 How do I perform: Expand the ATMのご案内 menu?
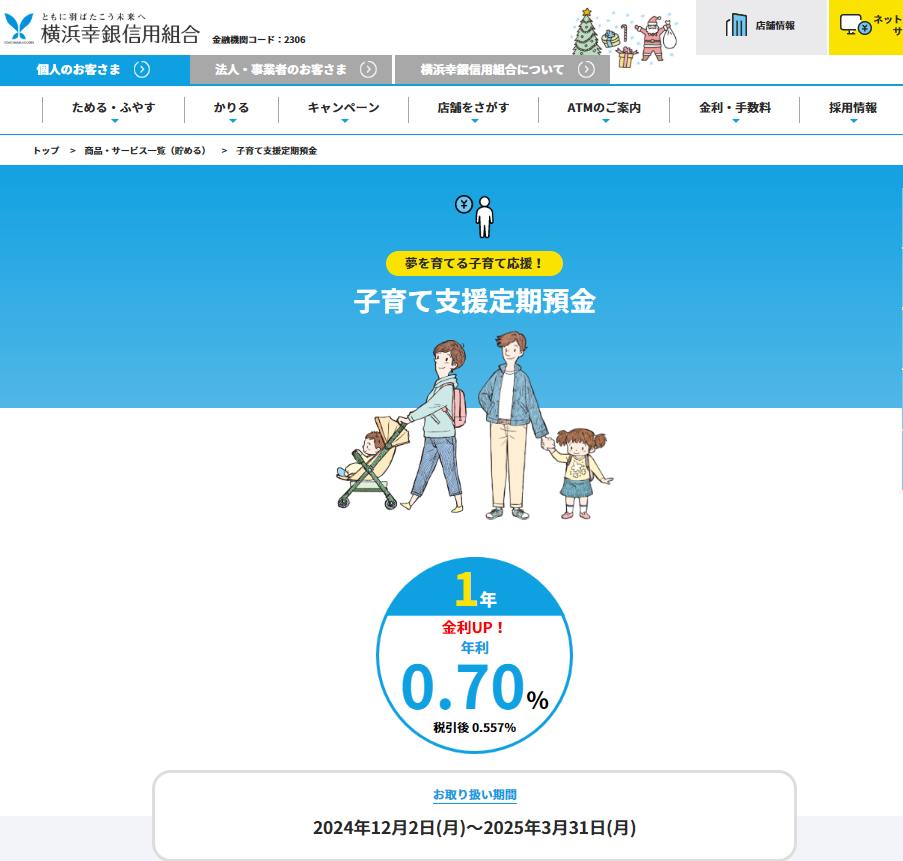604,109
